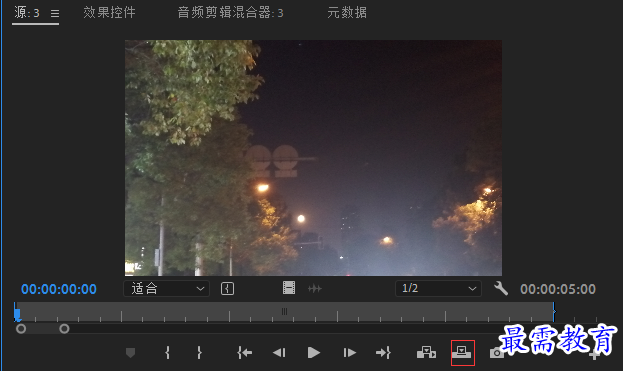This screenshot has height=371, width=623.
Task: Open the Source panel menu icon
Action: click(x=55, y=14)
